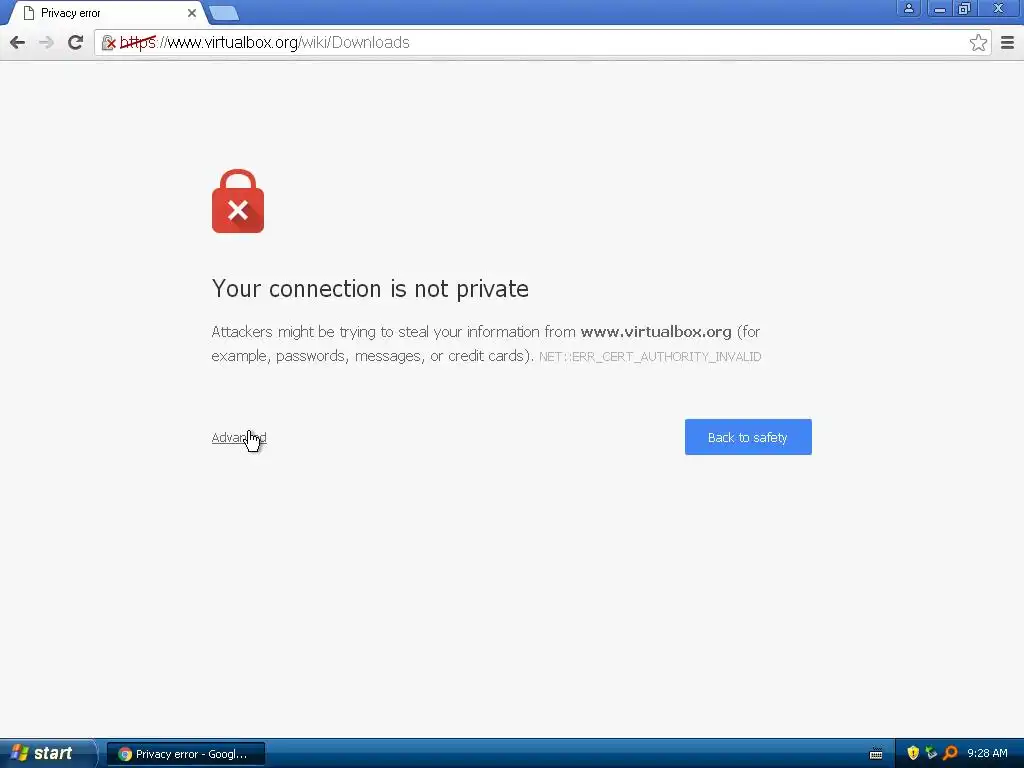This screenshot has width=1024, height=768.
Task: Open a new tab button
Action: click(223, 13)
